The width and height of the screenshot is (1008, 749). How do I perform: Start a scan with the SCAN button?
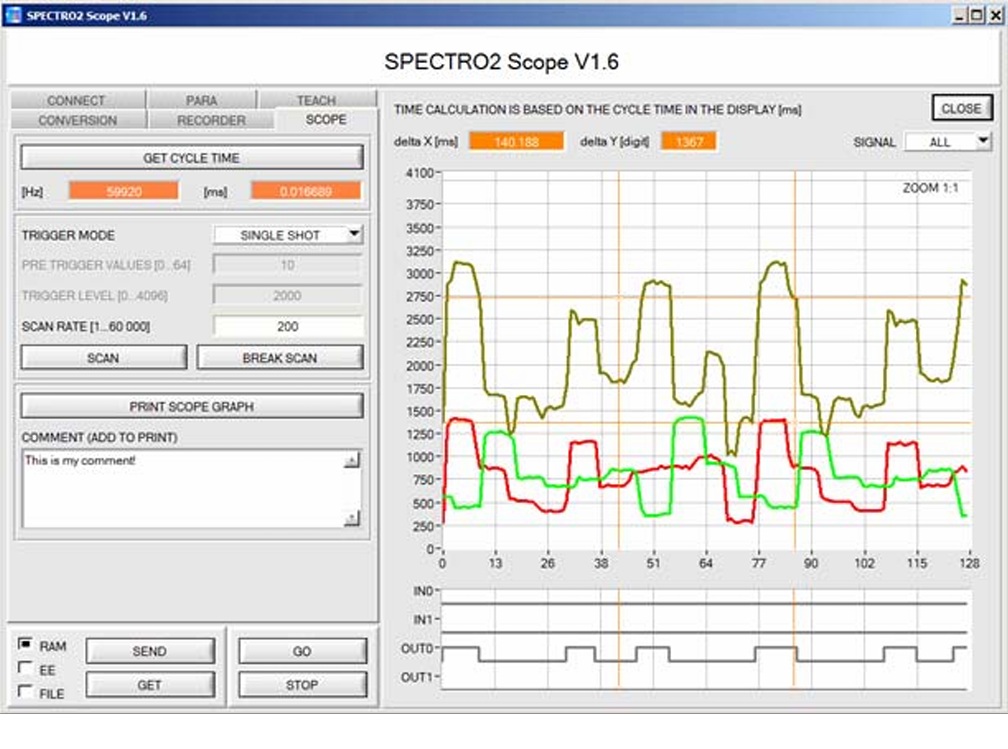click(104, 357)
